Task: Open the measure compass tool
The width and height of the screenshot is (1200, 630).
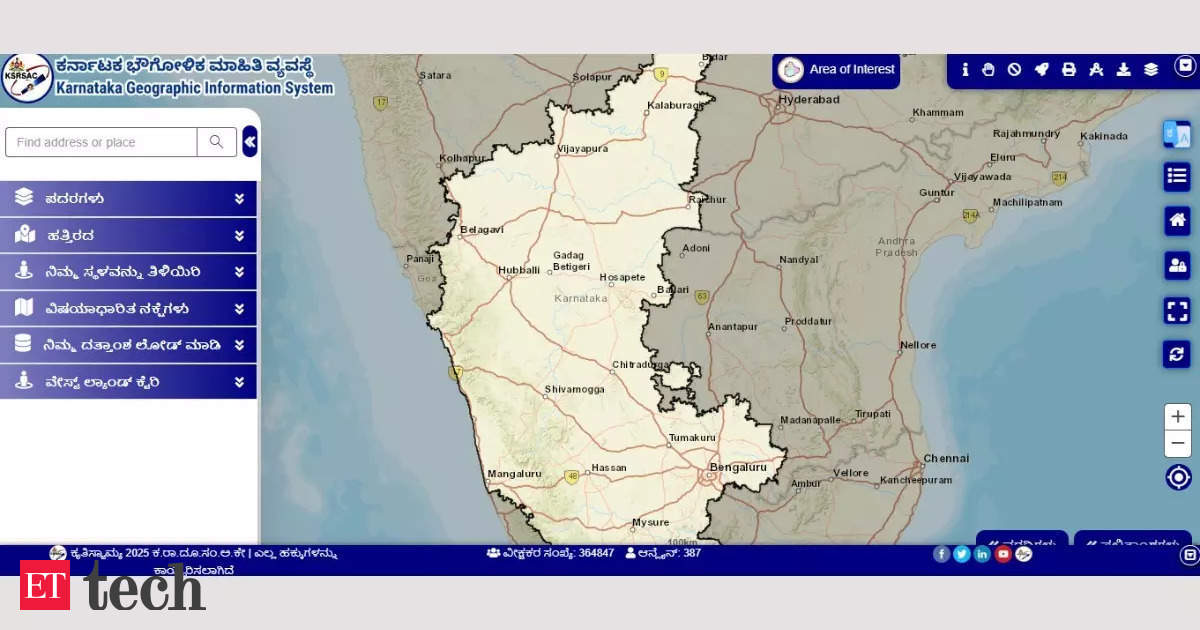Action: coord(1096,70)
